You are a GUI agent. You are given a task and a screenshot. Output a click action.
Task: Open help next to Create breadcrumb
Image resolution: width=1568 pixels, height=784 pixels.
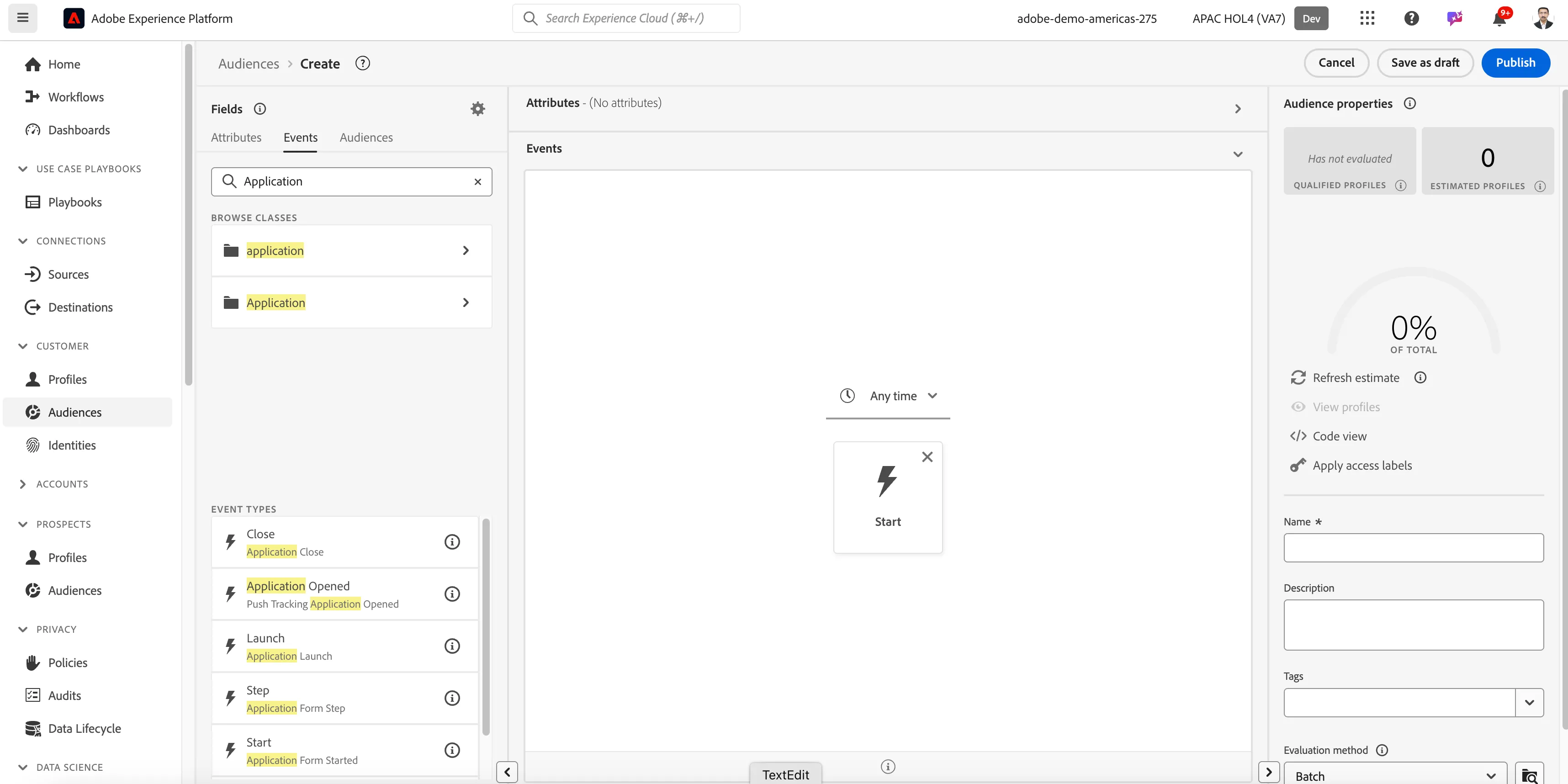coord(363,64)
